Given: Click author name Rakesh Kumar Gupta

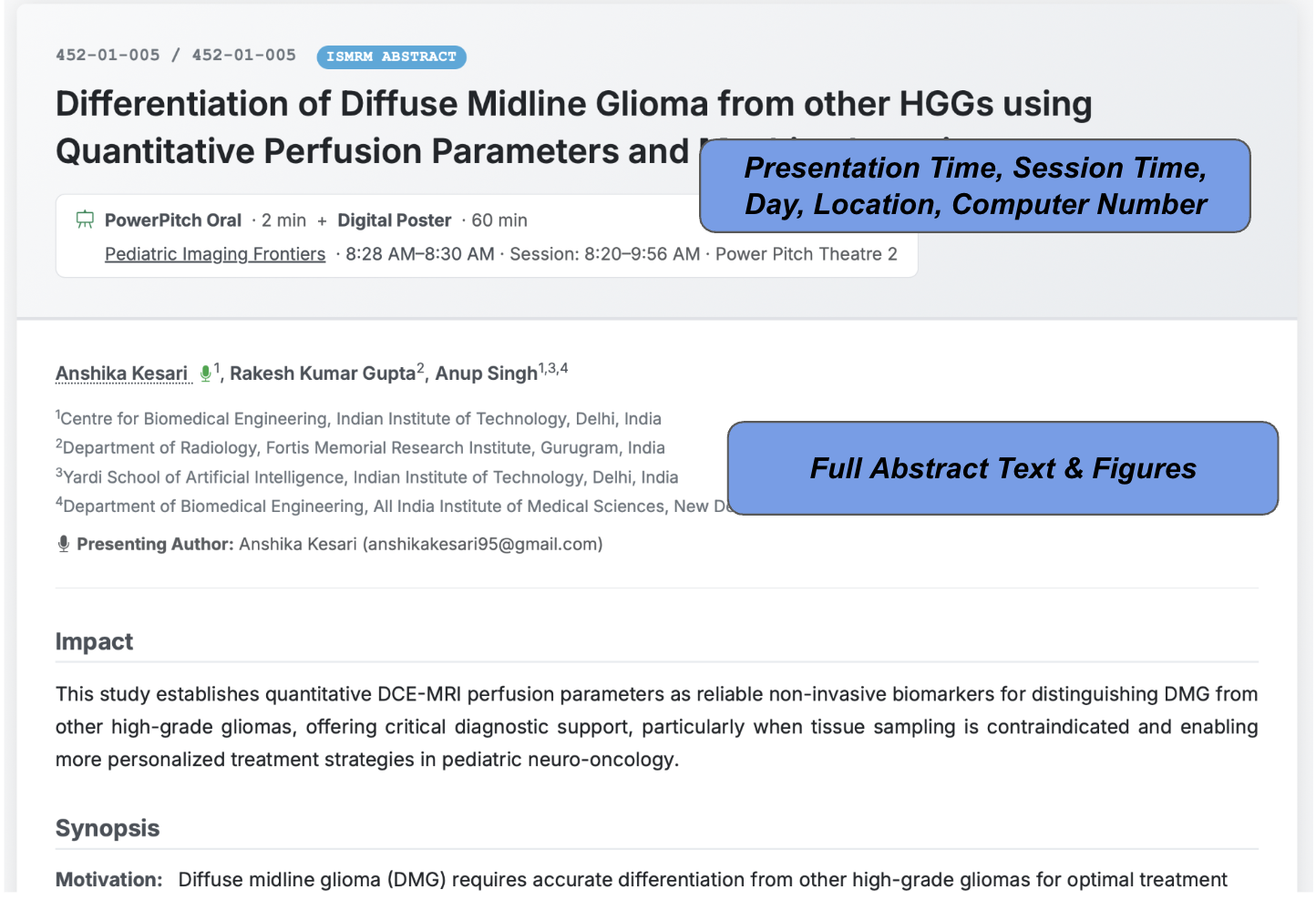Looking at the screenshot, I should [x=323, y=373].
